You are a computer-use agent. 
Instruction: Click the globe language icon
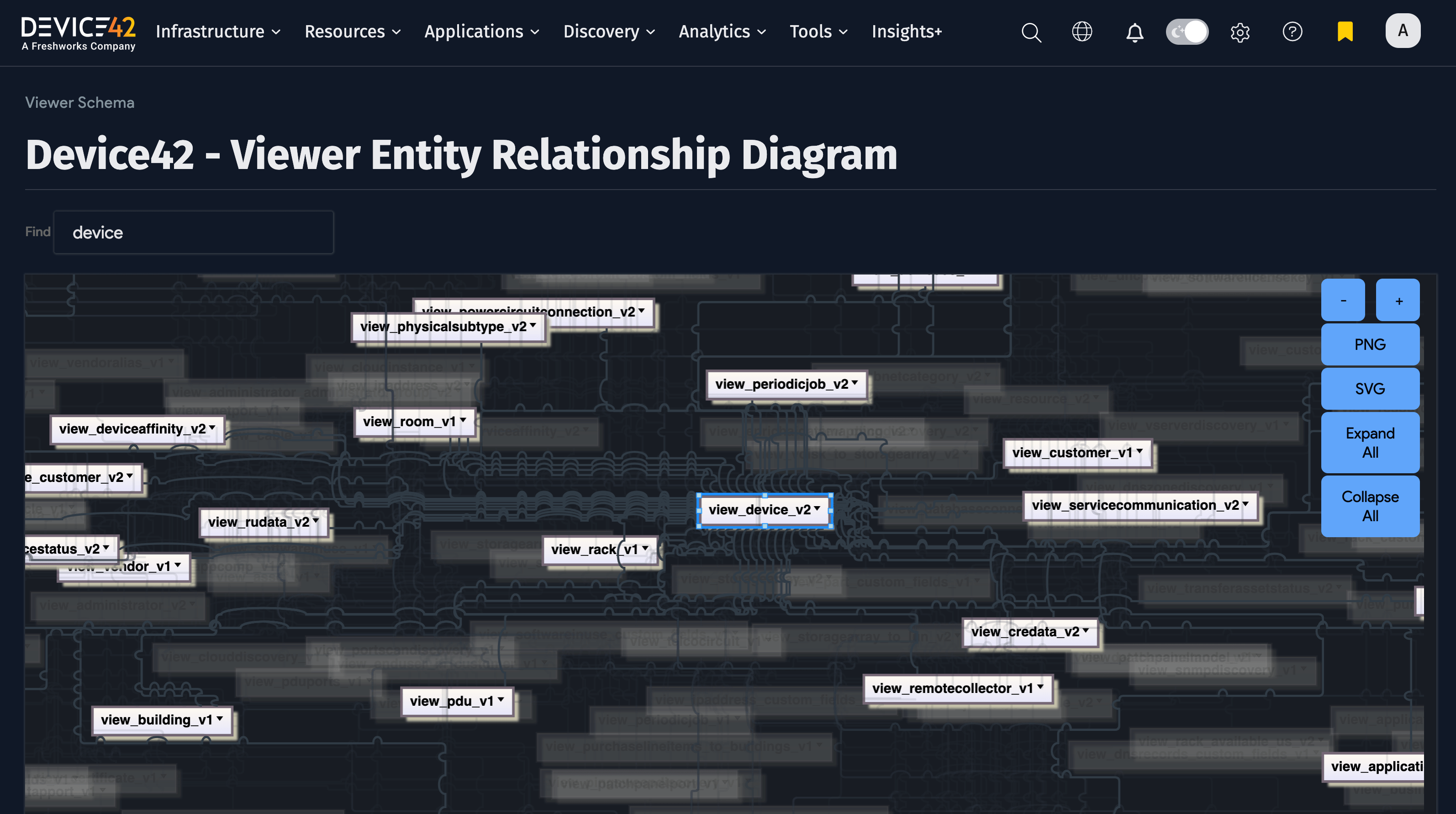click(x=1082, y=32)
